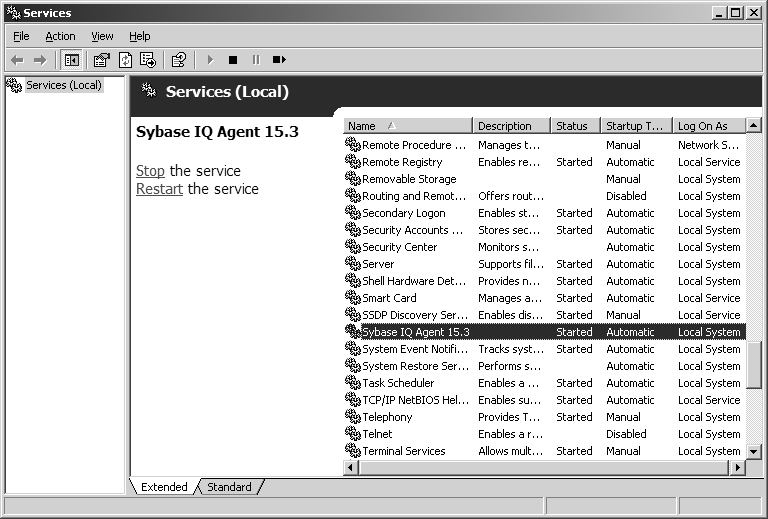Sort by Log On As column header
This screenshot has height=519, width=768.
point(709,126)
